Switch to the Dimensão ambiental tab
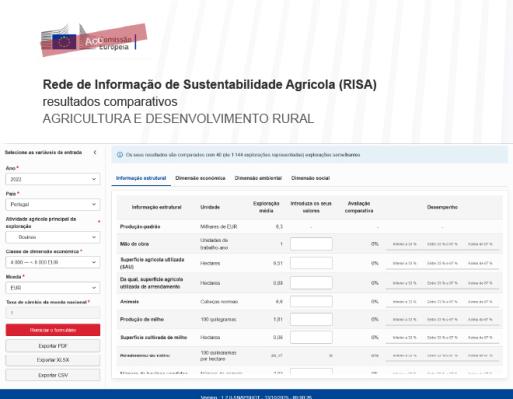 point(258,178)
